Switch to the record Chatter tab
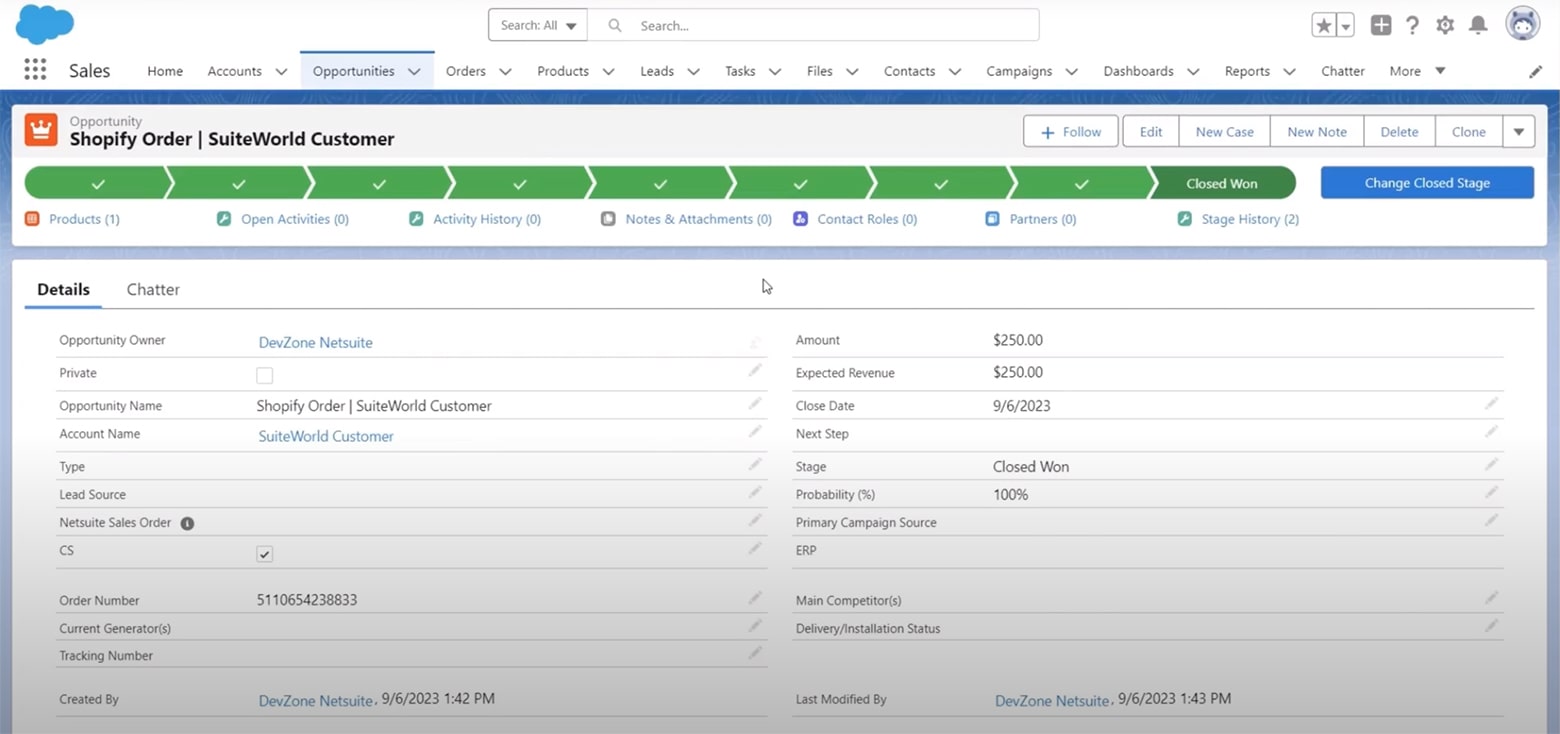Screen dimensions: 1560x734 pos(153,289)
